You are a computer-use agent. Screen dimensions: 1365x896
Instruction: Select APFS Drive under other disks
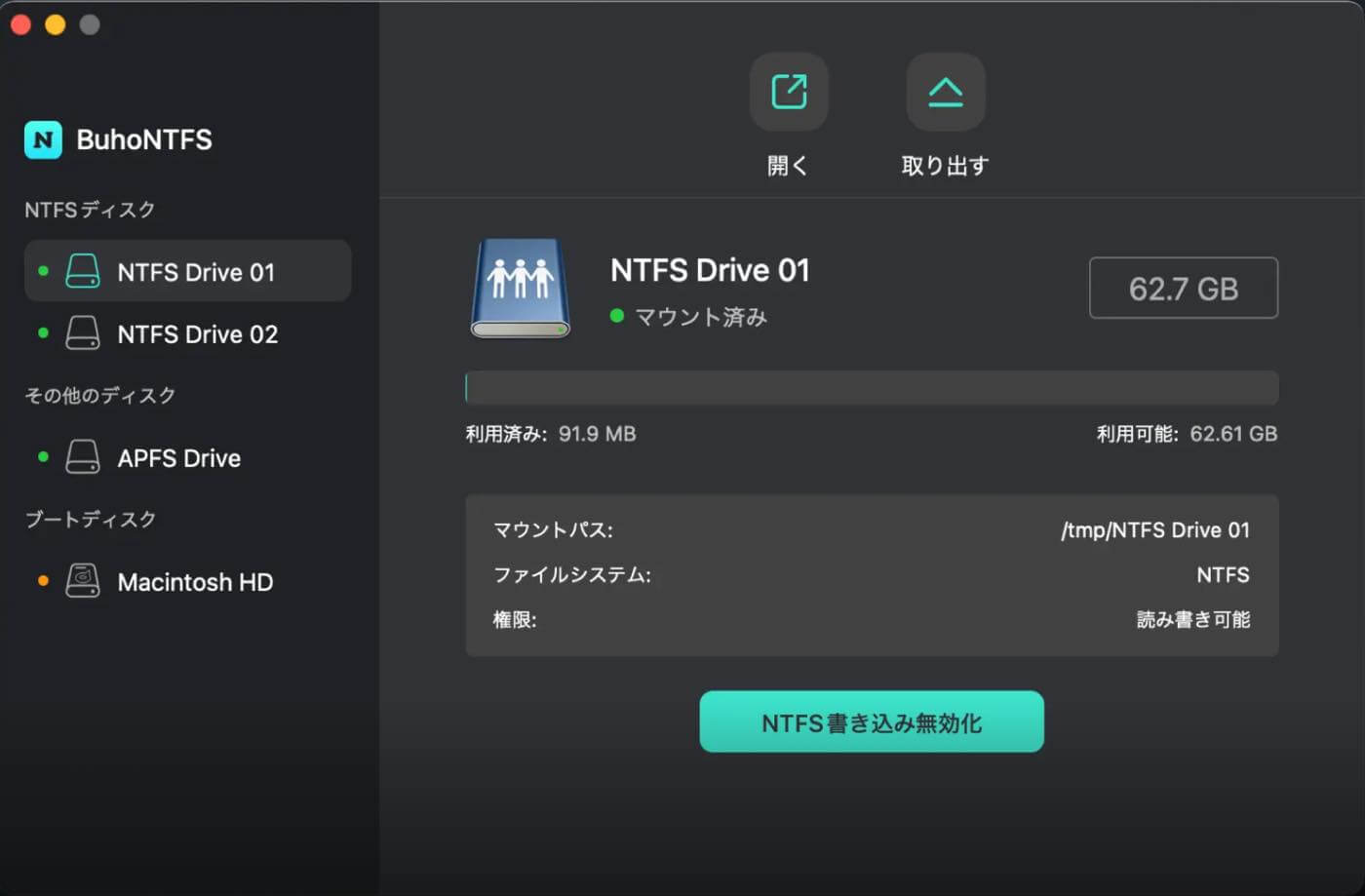click(178, 458)
